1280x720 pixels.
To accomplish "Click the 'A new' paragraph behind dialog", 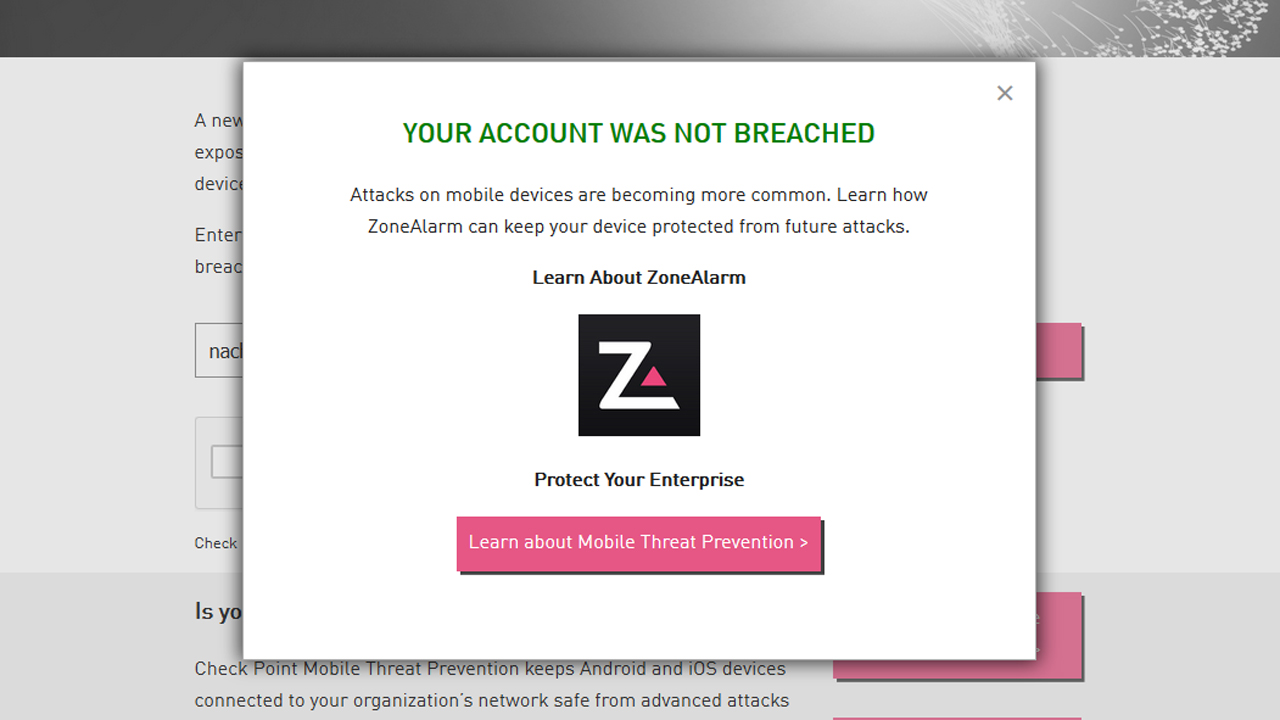I will pyautogui.click(x=219, y=152).
